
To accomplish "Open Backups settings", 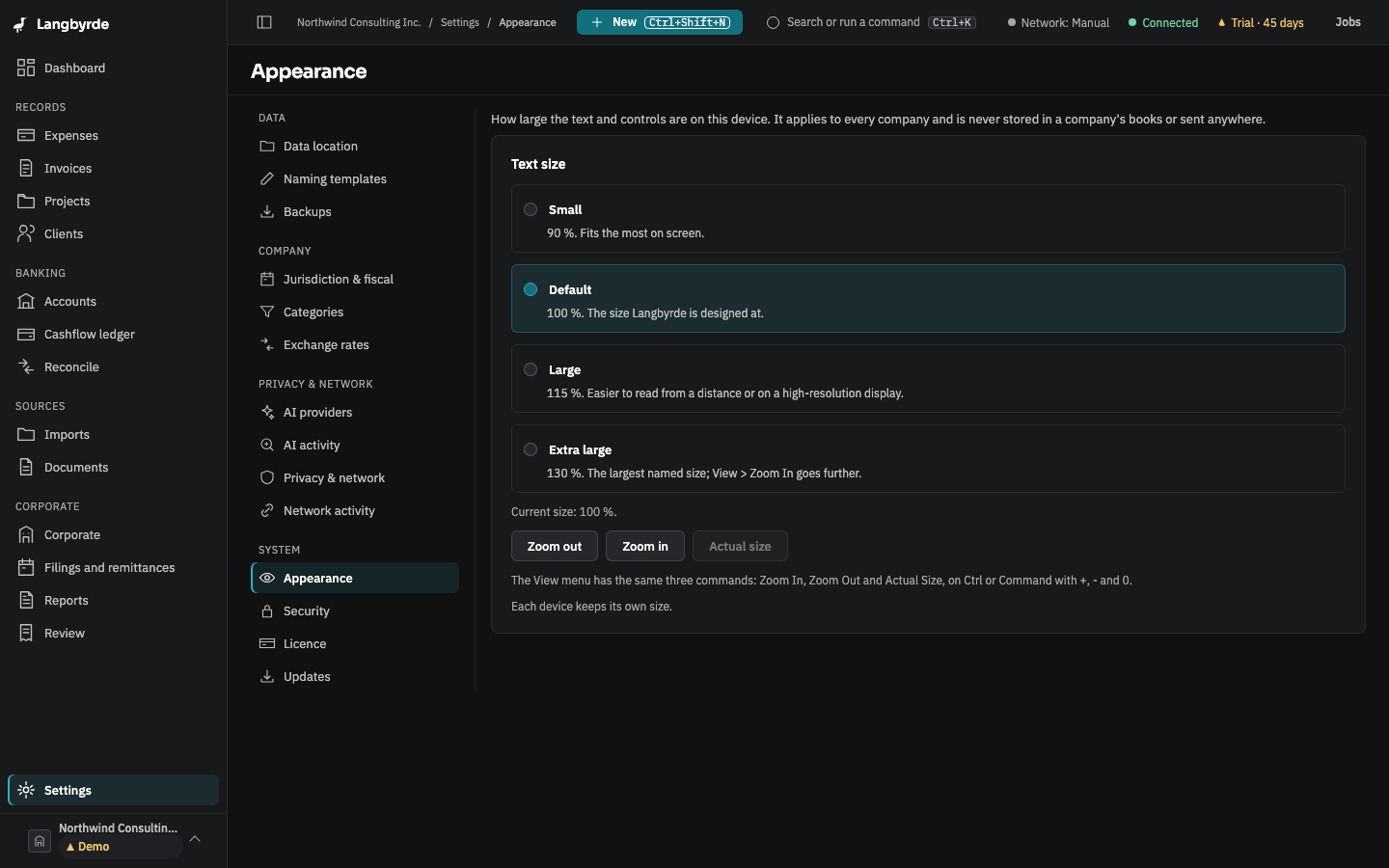I will coord(355,211).
